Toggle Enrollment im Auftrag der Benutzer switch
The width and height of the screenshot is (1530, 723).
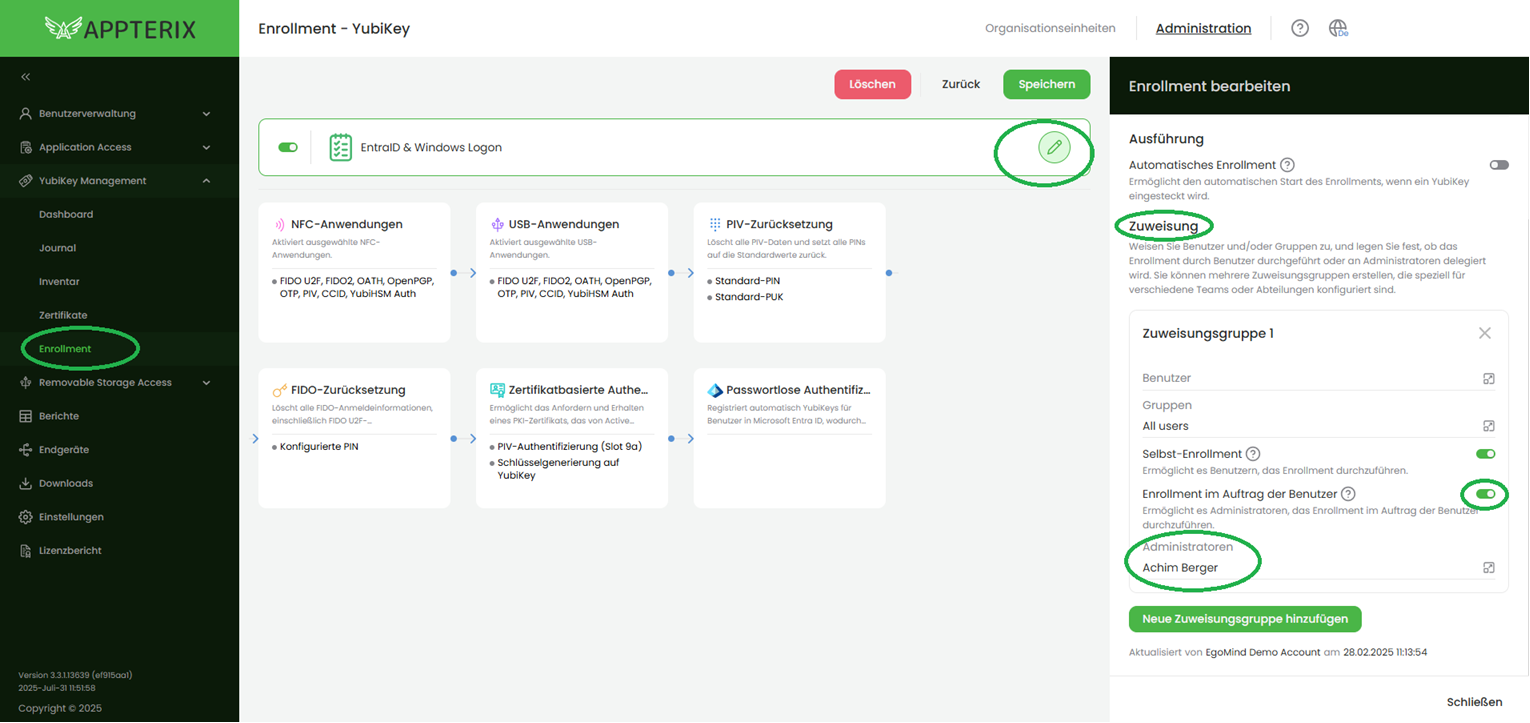1485,494
